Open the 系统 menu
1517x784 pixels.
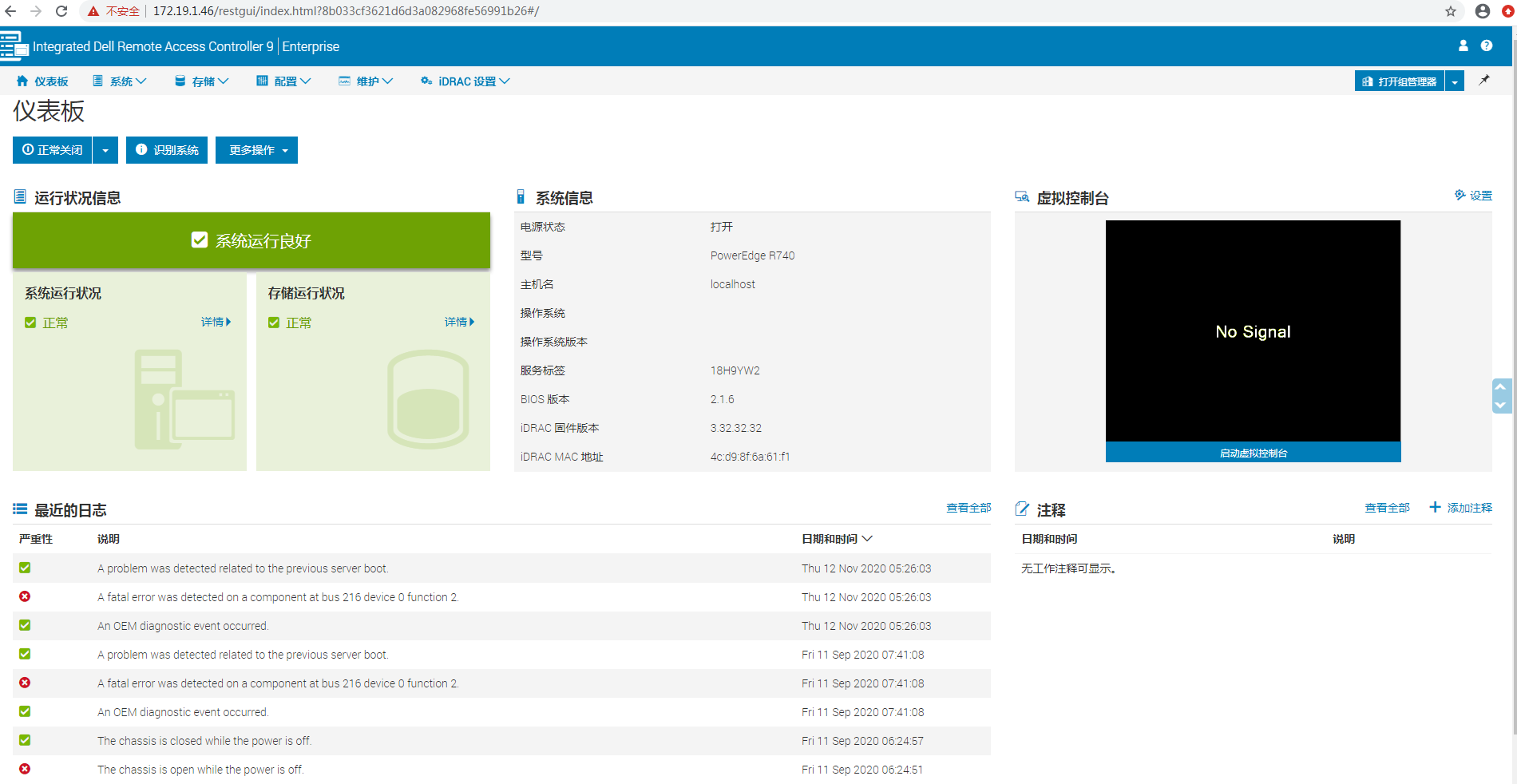point(120,81)
